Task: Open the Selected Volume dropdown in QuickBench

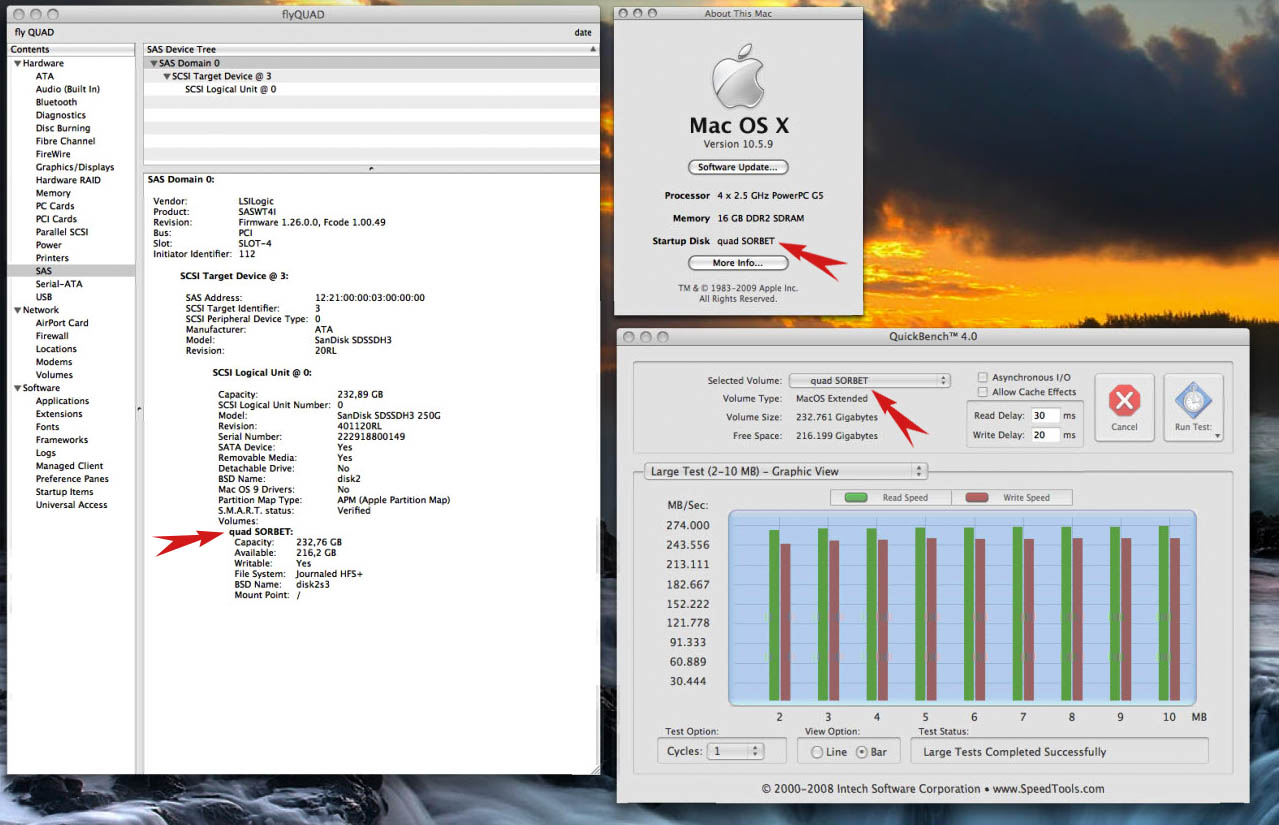Action: click(869, 381)
